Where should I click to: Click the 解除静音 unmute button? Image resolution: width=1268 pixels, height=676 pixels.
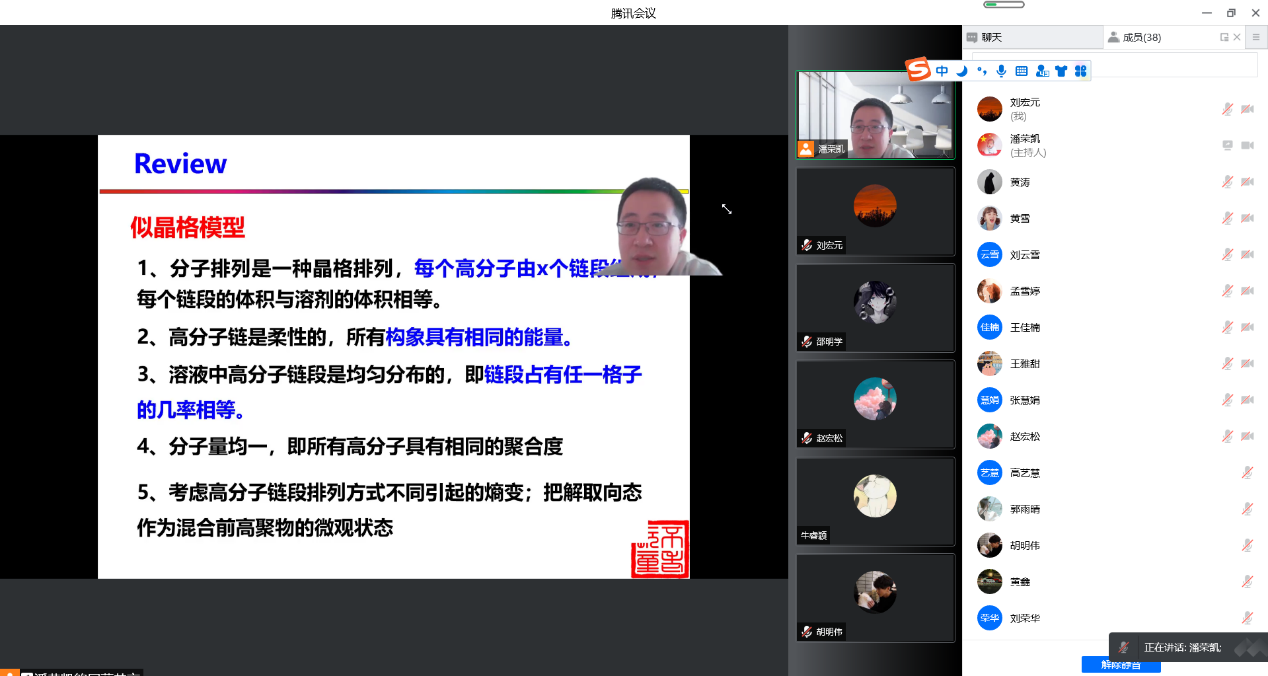point(1120,665)
